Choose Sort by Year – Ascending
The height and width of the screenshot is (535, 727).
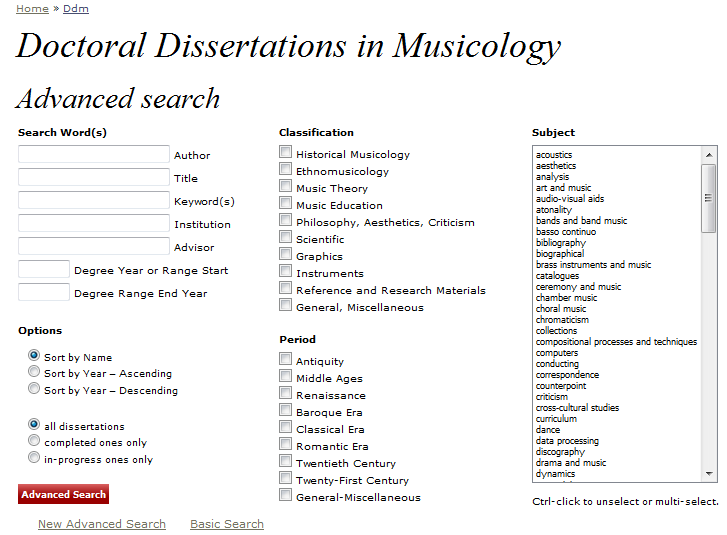coord(34,372)
